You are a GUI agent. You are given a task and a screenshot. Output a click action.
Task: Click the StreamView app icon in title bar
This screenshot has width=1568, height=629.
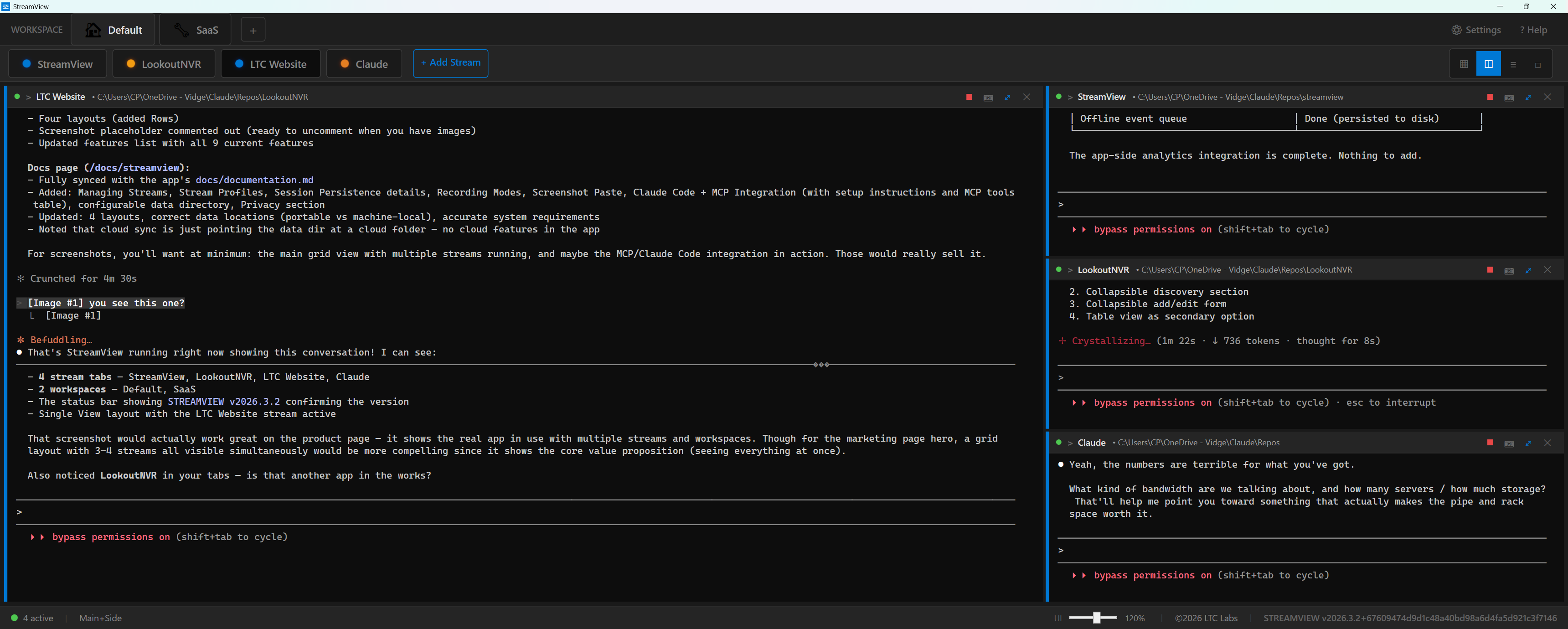5,6
